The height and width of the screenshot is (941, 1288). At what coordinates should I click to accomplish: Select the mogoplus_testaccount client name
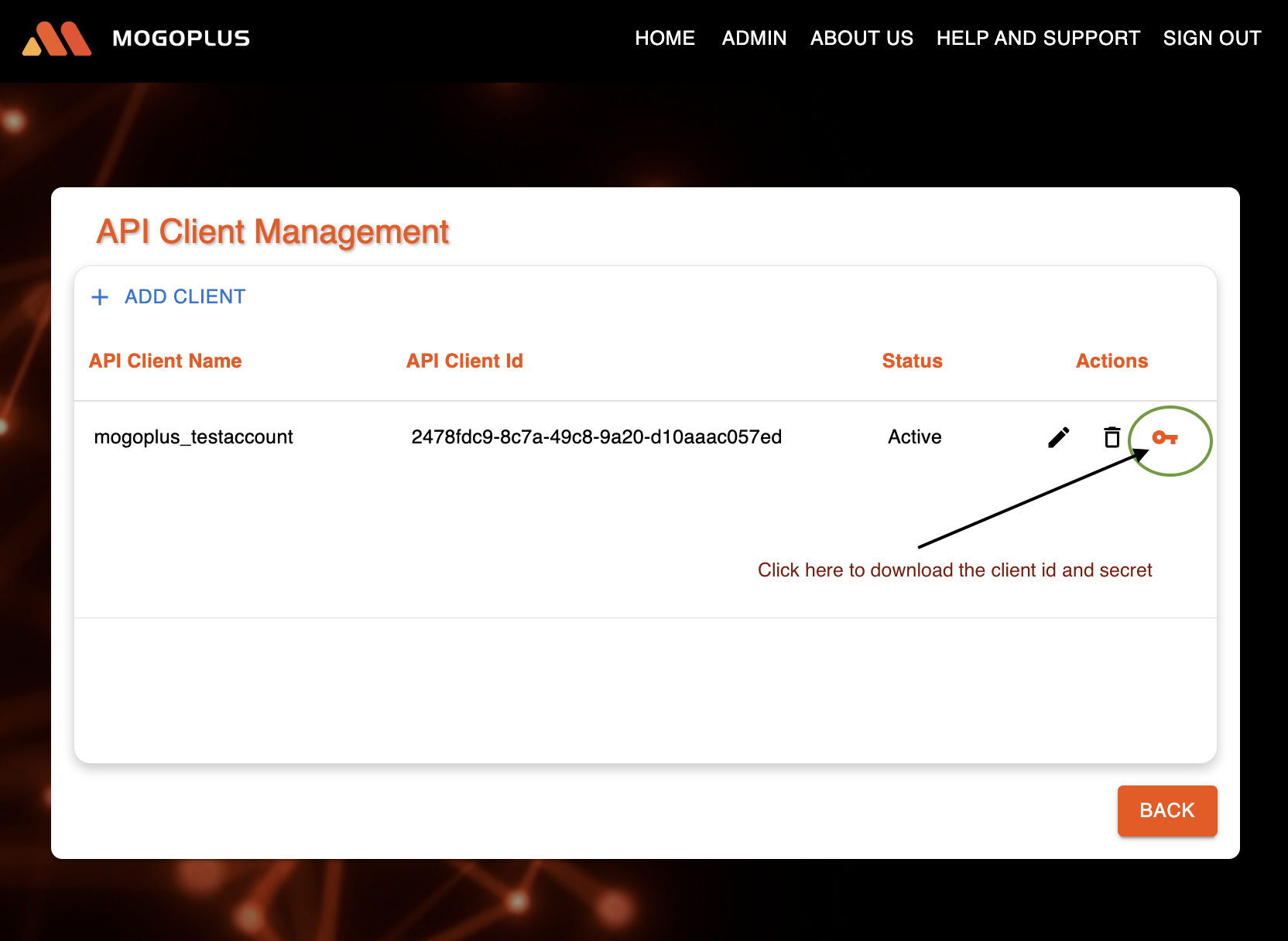coord(194,437)
